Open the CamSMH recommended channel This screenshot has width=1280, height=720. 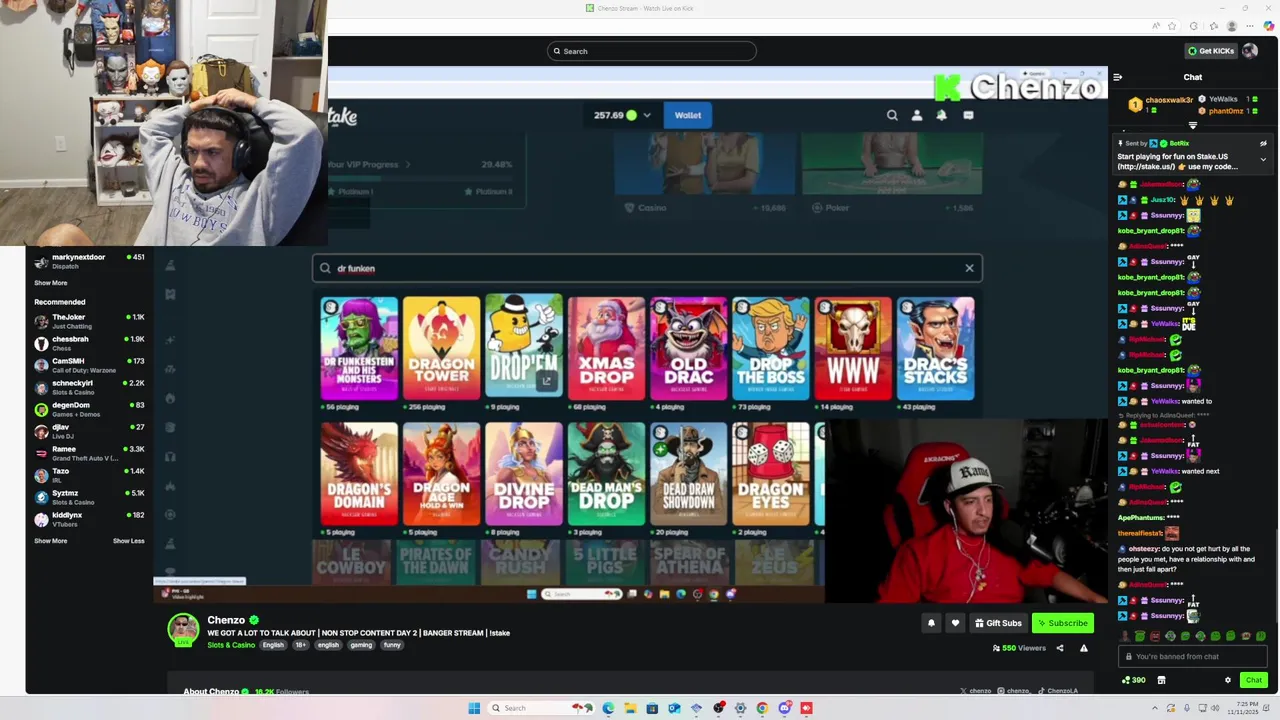(x=89, y=365)
